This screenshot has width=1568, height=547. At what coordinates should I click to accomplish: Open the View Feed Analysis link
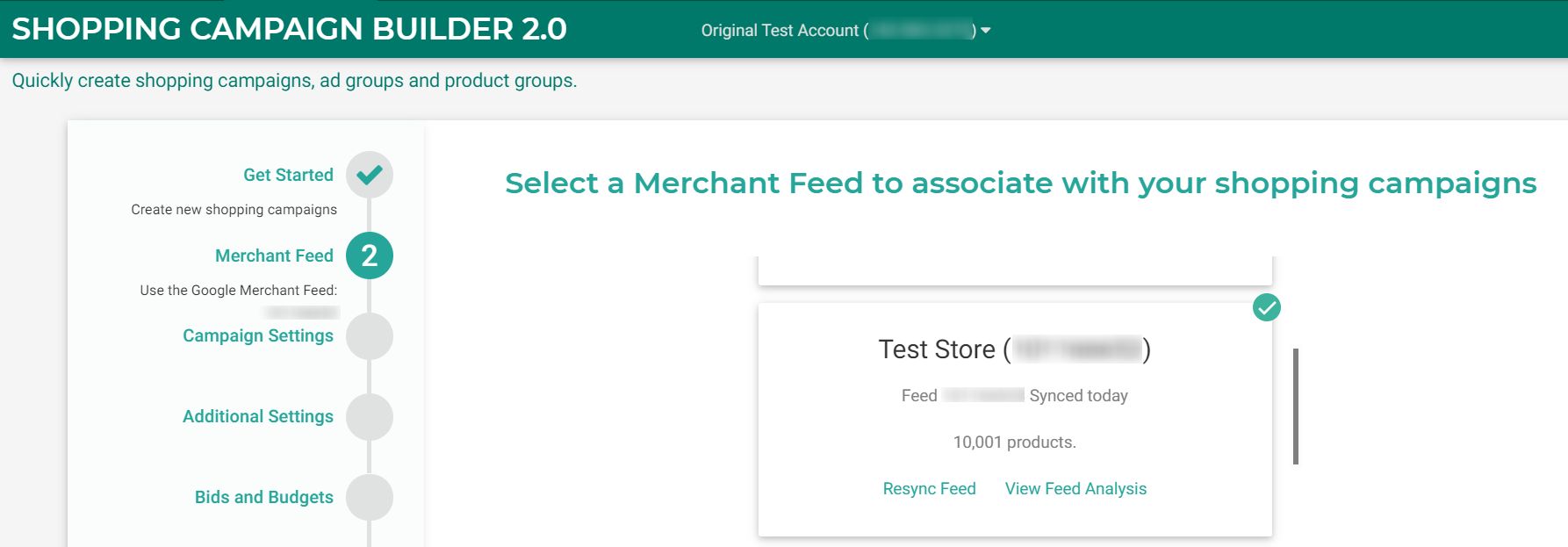point(1075,489)
